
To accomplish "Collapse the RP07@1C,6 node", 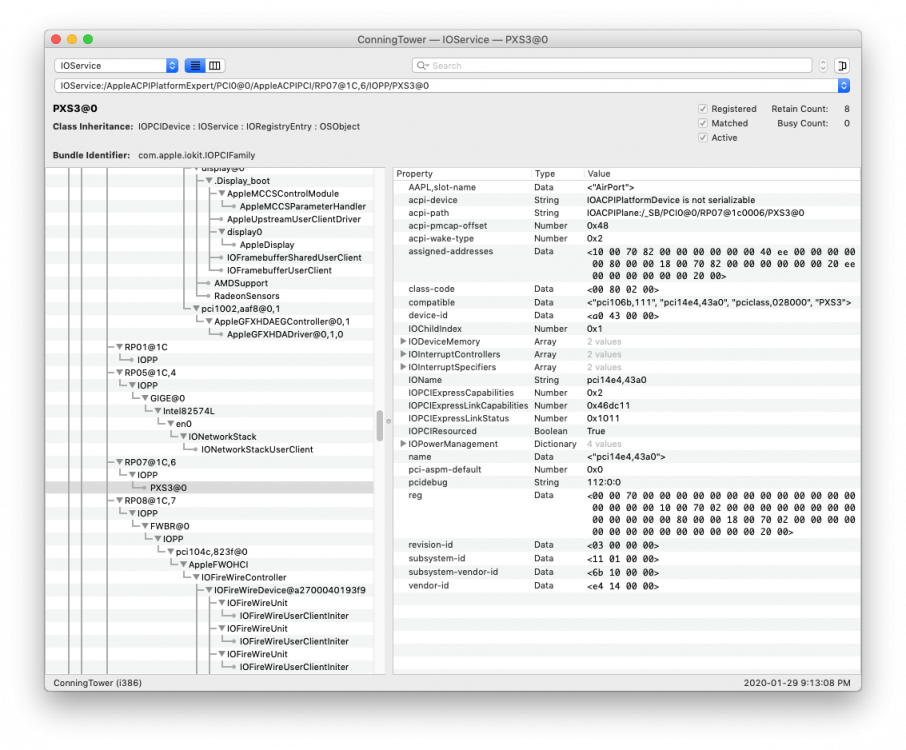I will click(119, 462).
